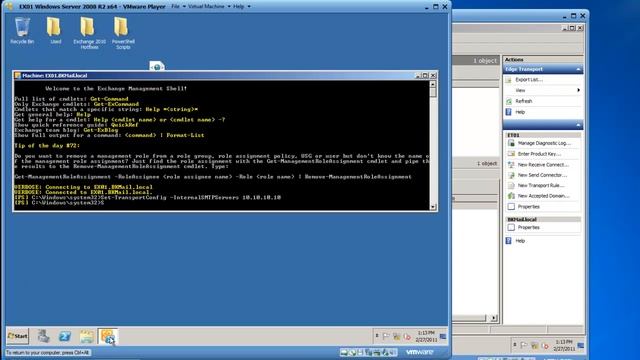Select New Receive Connector action
Screen dimensions: 640x360
point(543,164)
